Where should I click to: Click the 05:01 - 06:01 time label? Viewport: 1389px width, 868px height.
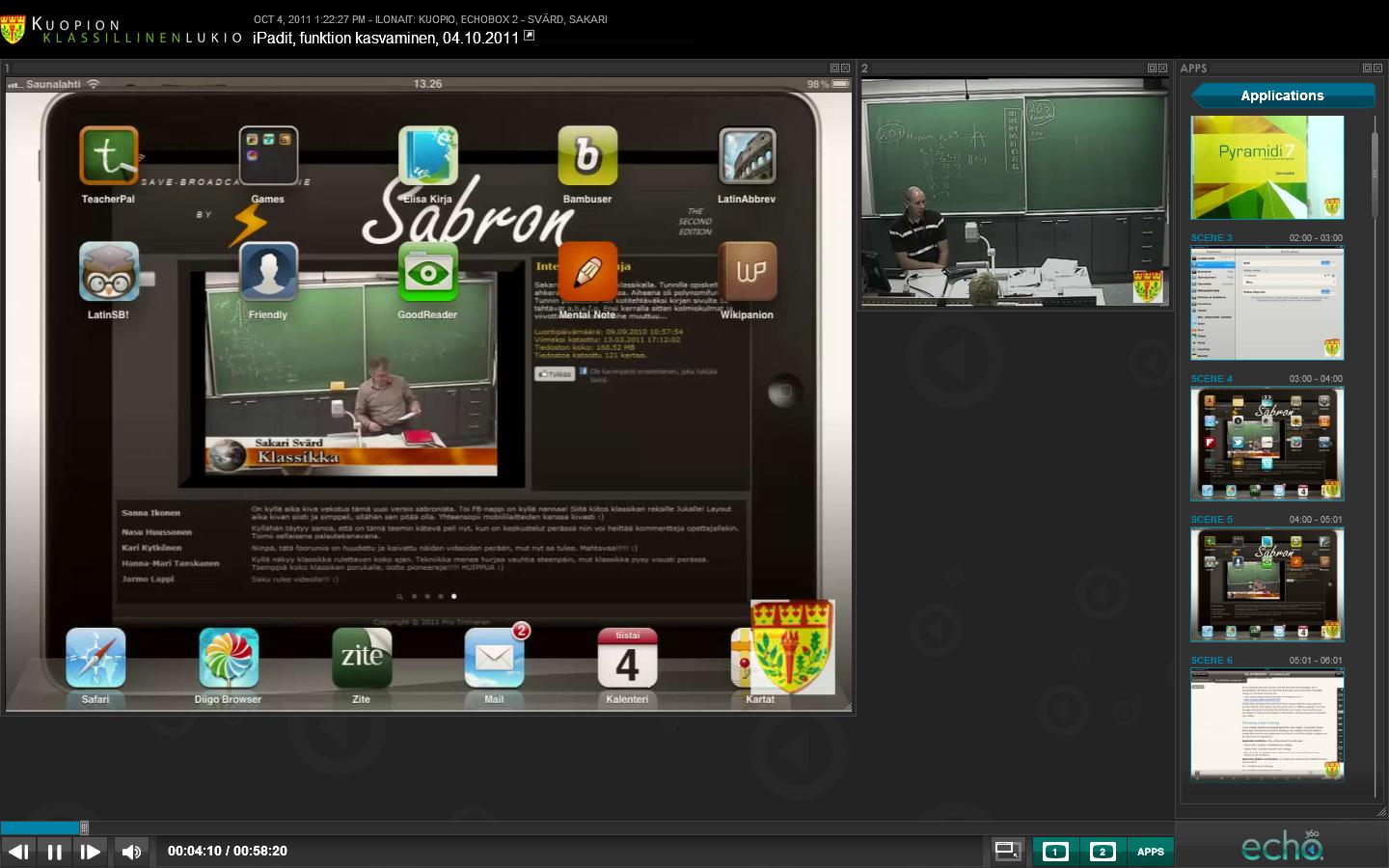coord(1316,661)
